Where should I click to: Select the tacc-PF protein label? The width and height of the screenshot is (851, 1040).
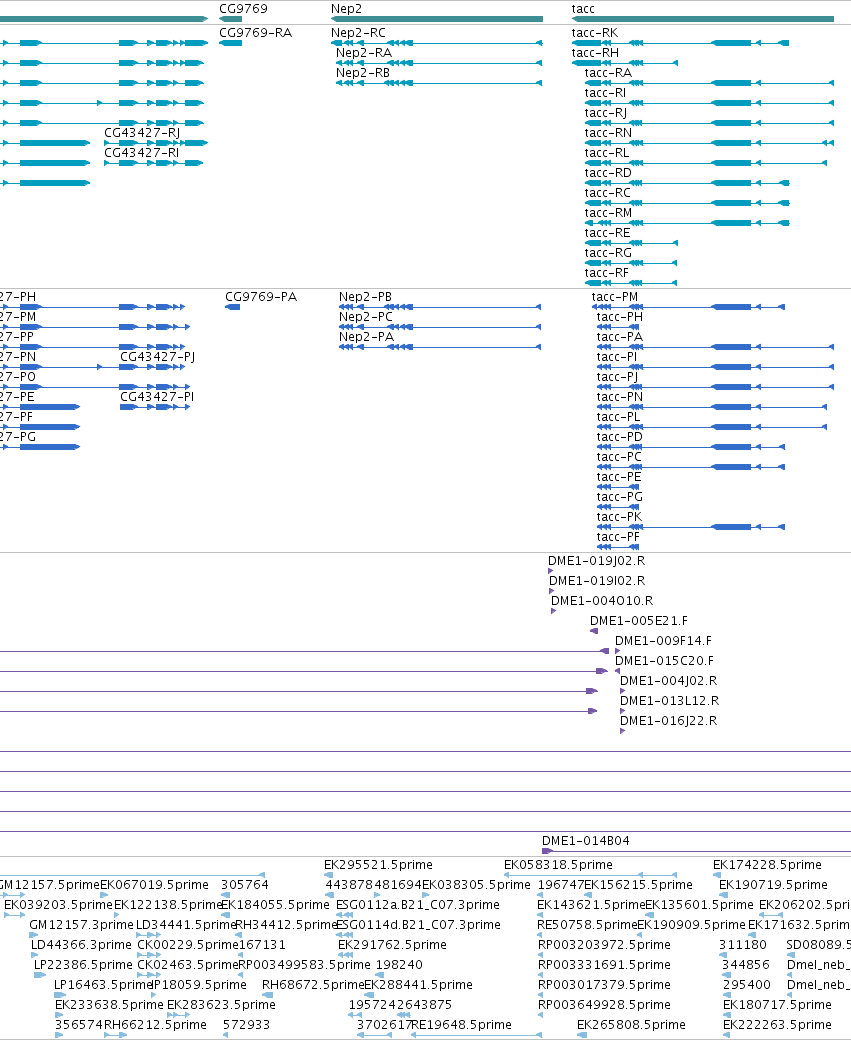618,536
